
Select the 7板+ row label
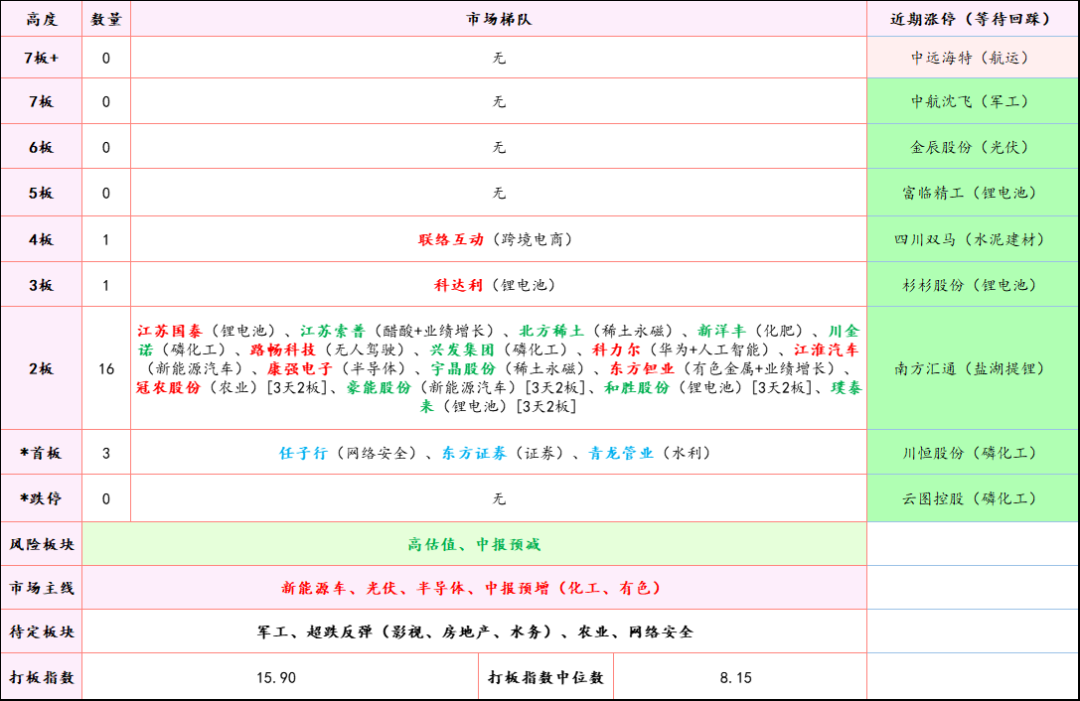pos(41,58)
